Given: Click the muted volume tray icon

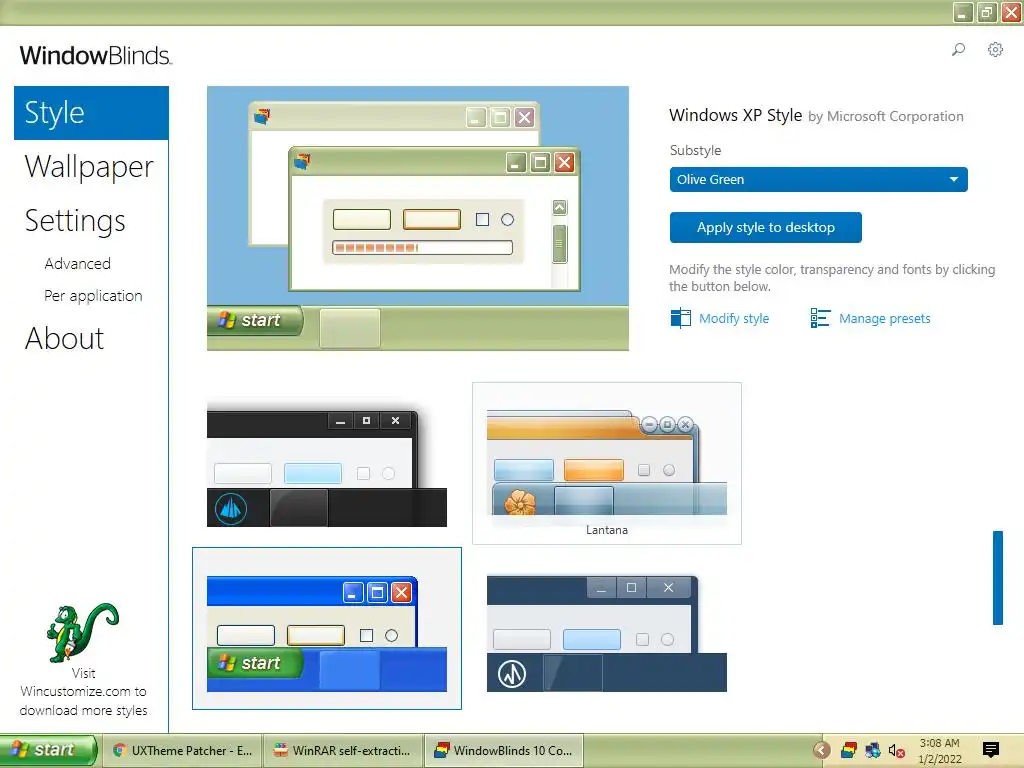Looking at the screenshot, I should coord(896,750).
